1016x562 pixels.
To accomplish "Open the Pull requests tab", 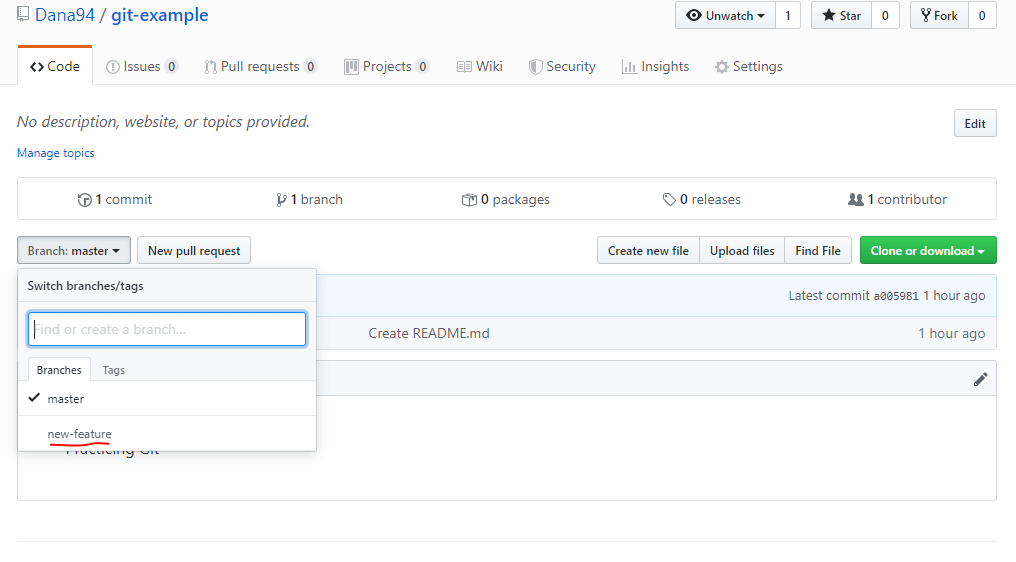I will (260, 66).
